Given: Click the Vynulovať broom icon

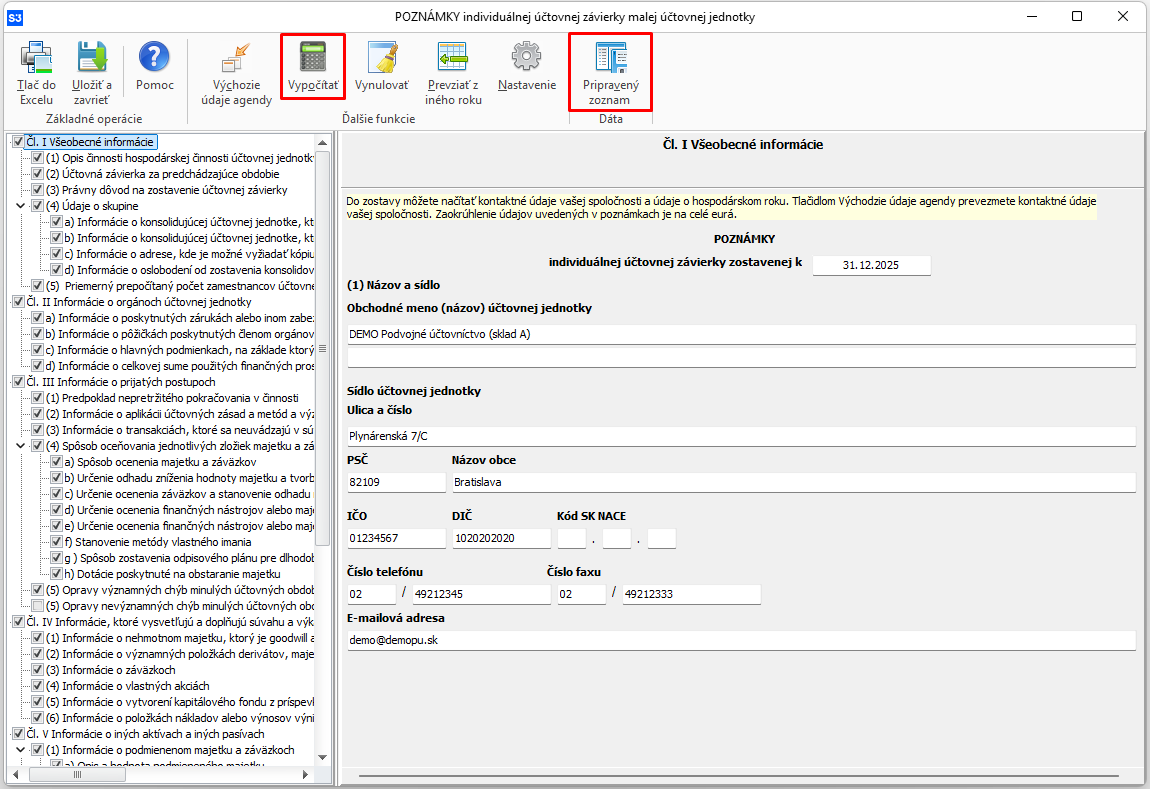Looking at the screenshot, I should pyautogui.click(x=381, y=58).
